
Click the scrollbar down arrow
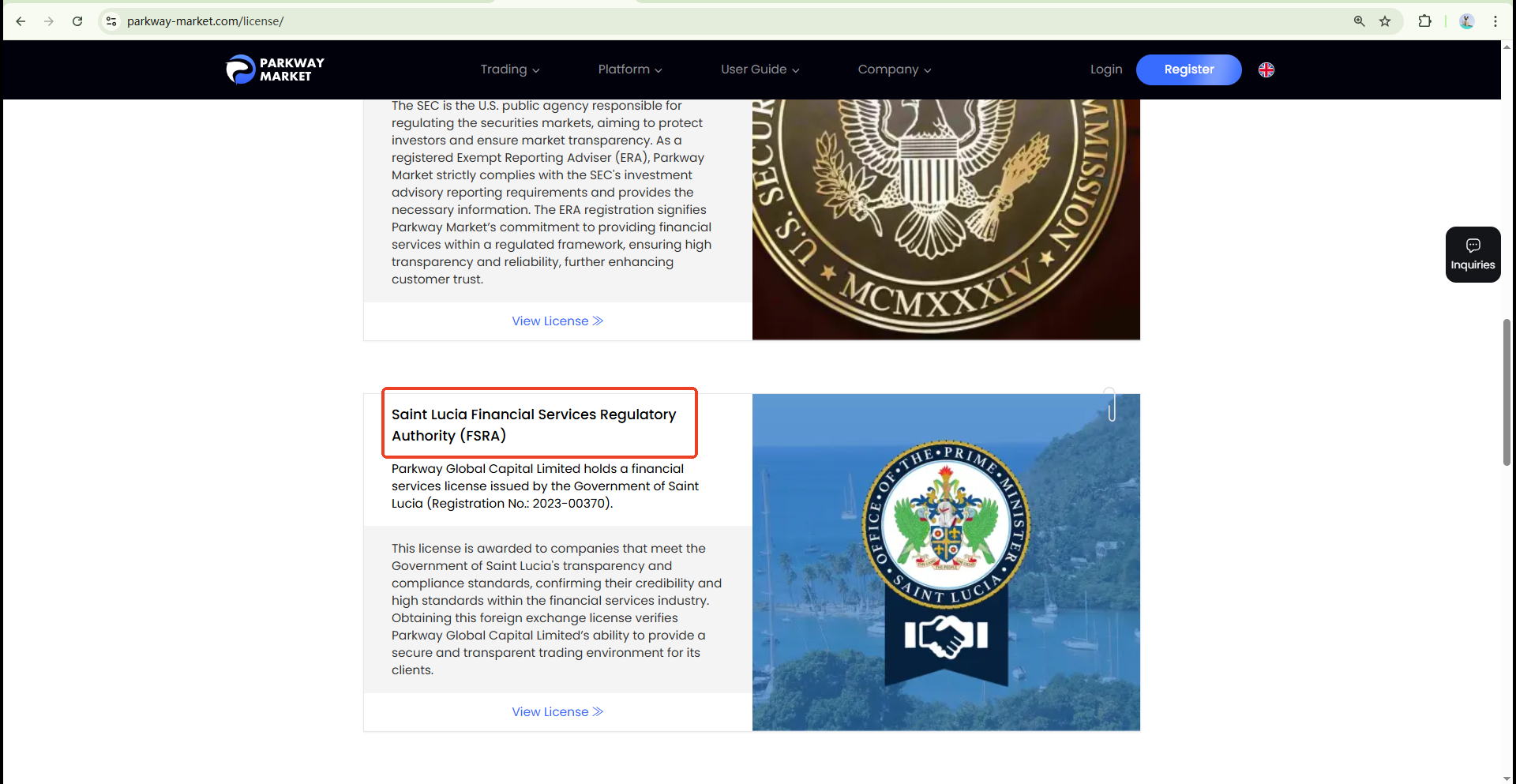1507,778
